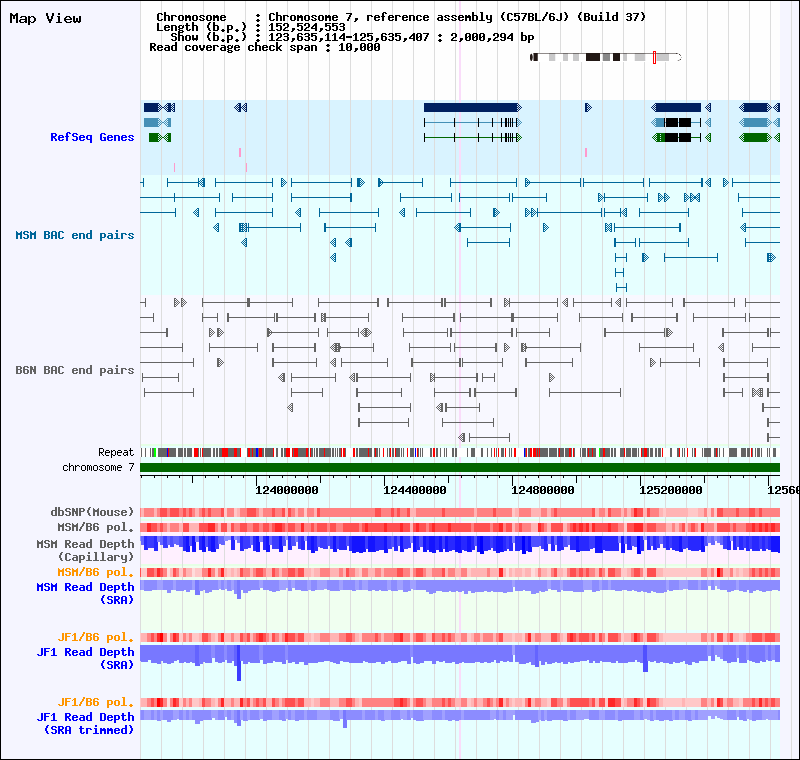Click the 125200000 ruler position
The width and height of the screenshot is (800, 760).
pos(671,490)
